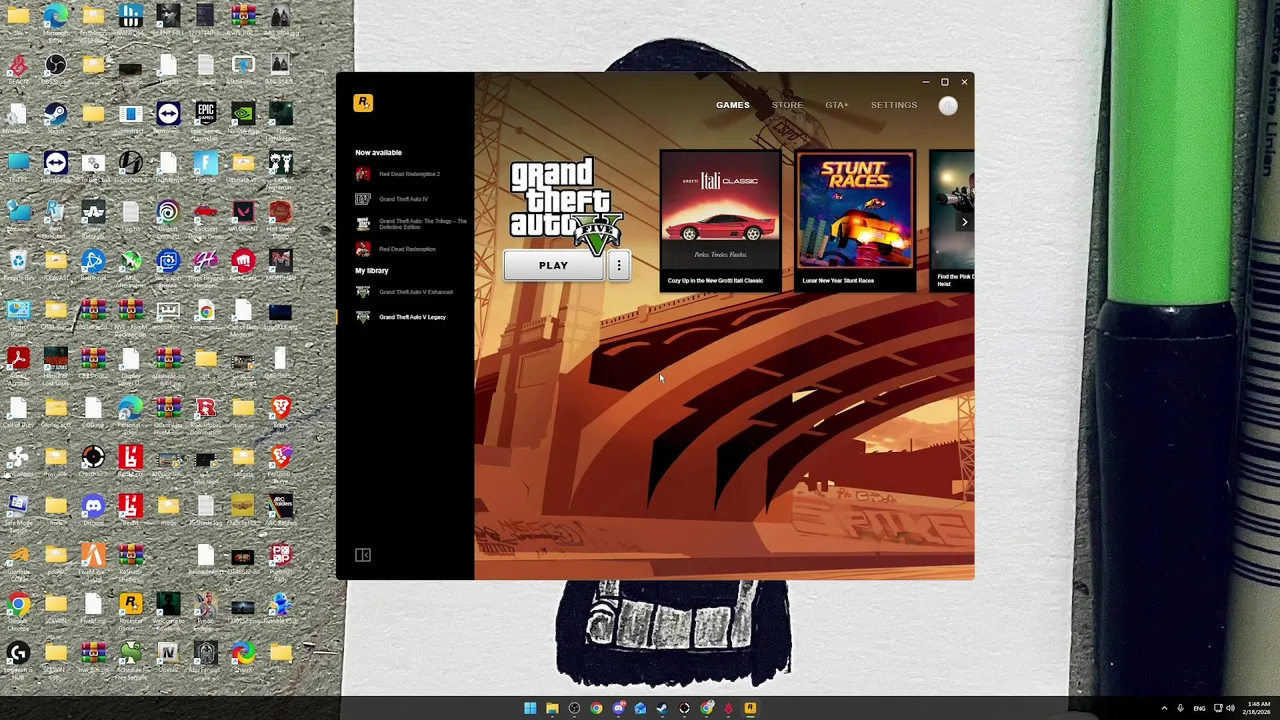
Task: Select the Microsoft Edge desktop shortcut
Action: click(56, 21)
